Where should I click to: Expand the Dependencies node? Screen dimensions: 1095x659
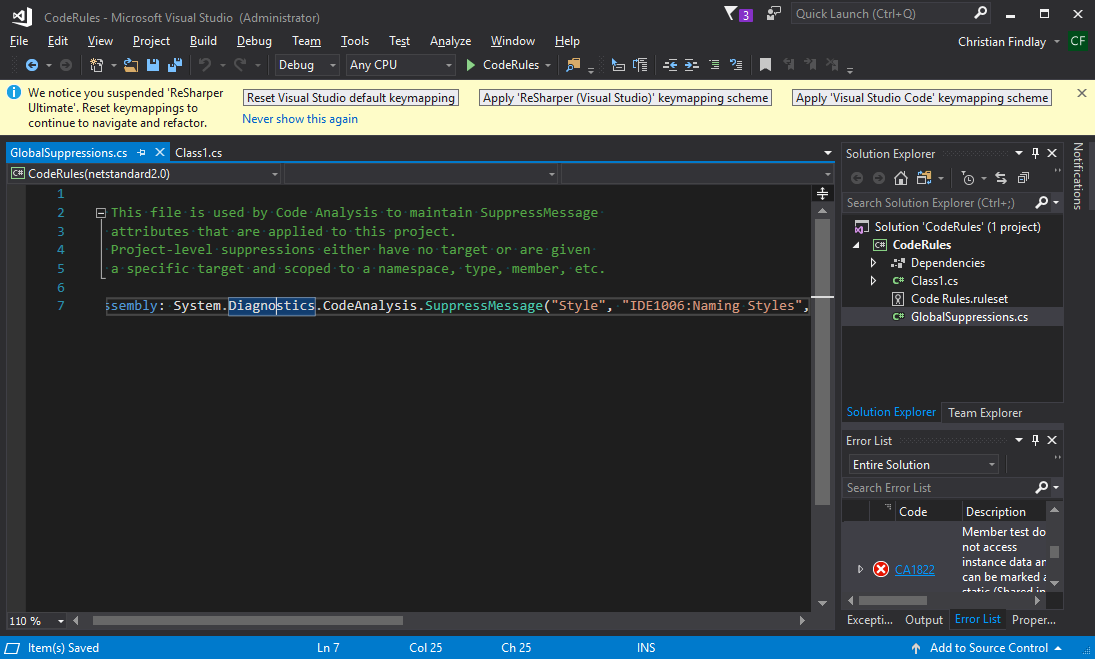[873, 263]
